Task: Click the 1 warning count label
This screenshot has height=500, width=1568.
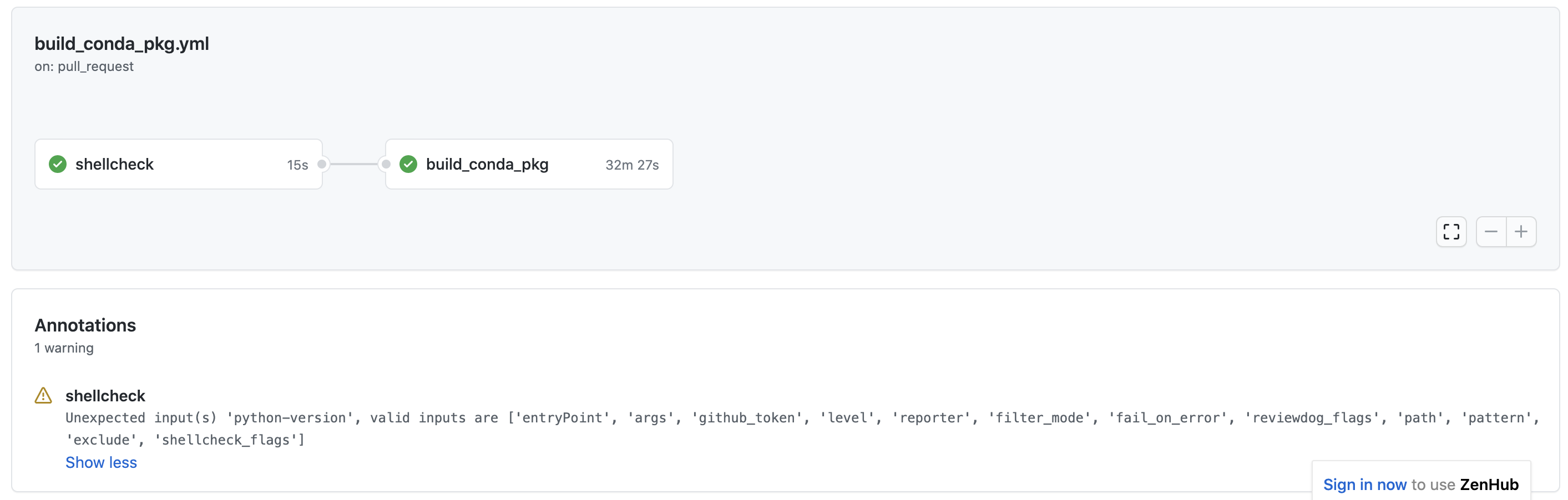Action: click(x=64, y=348)
